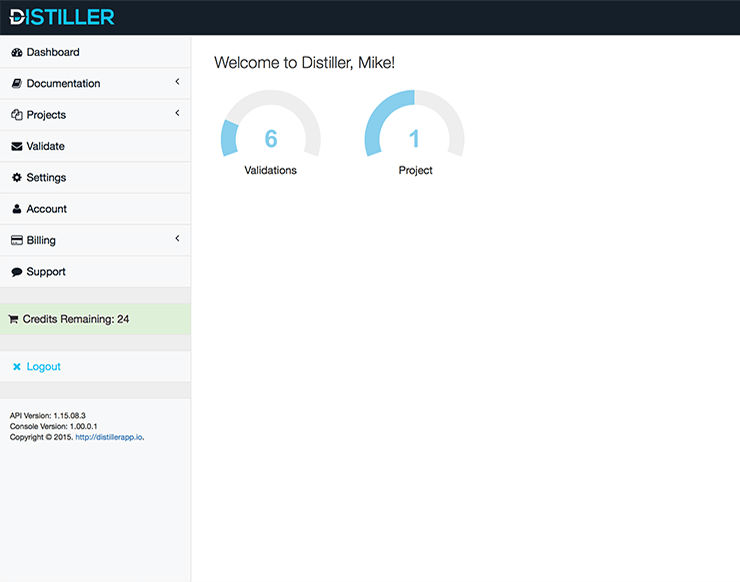Open the Projects menu item
This screenshot has width=740, height=582.
click(95, 115)
